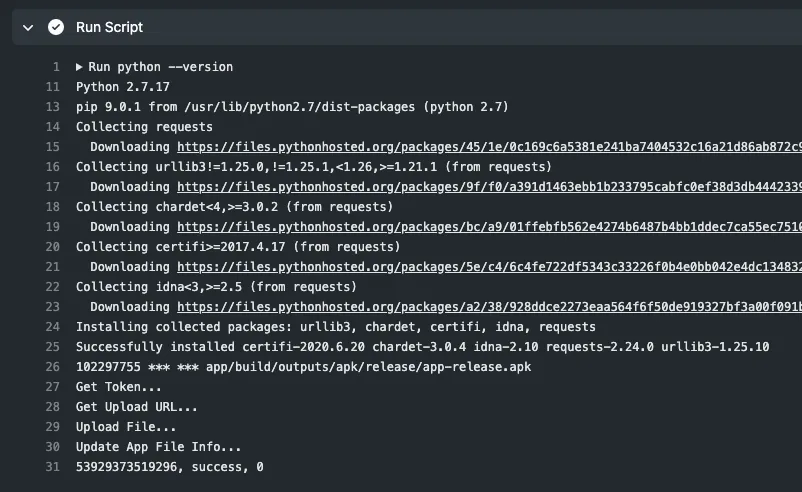Open the chardet download link on line 19
Viewport: 802px width, 492px height.
(x=489, y=227)
